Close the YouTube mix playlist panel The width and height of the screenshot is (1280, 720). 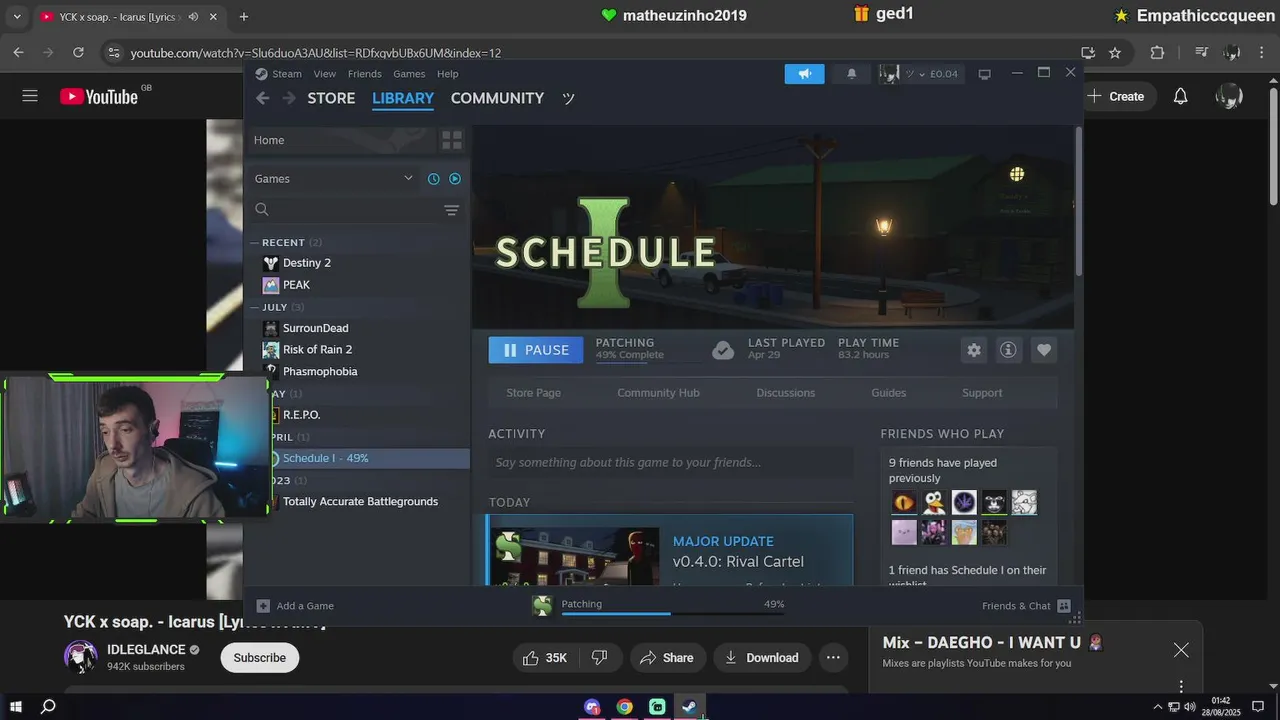1181,650
